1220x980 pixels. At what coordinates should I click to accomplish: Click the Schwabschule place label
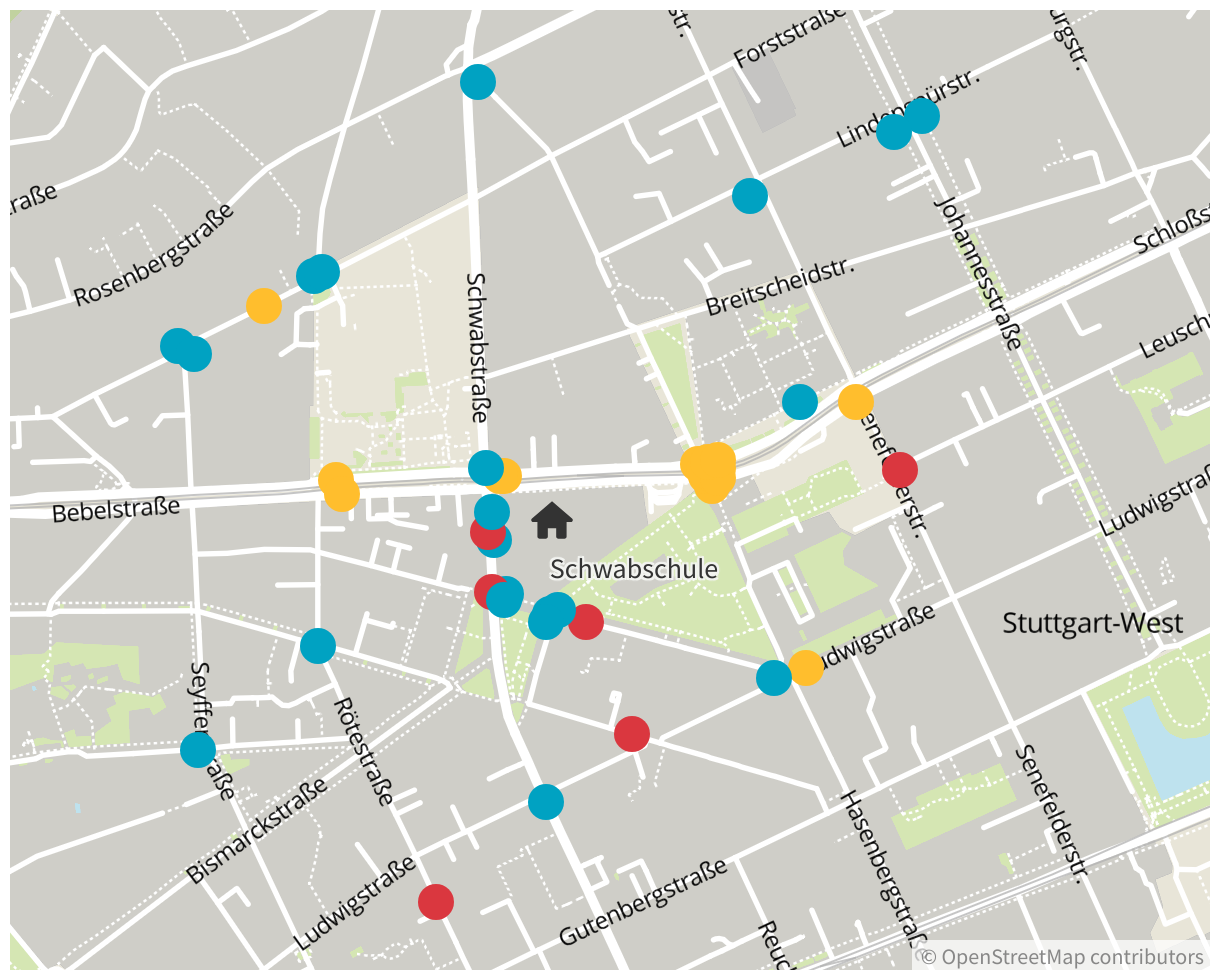click(x=634, y=569)
